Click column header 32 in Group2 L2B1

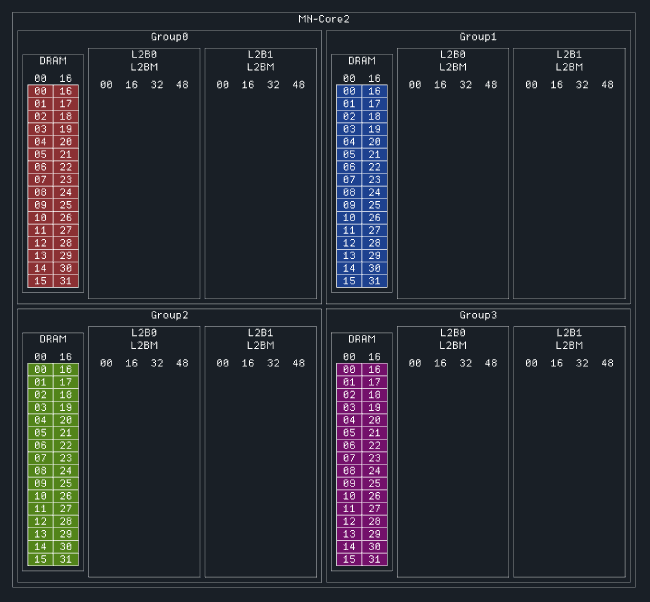coord(273,363)
